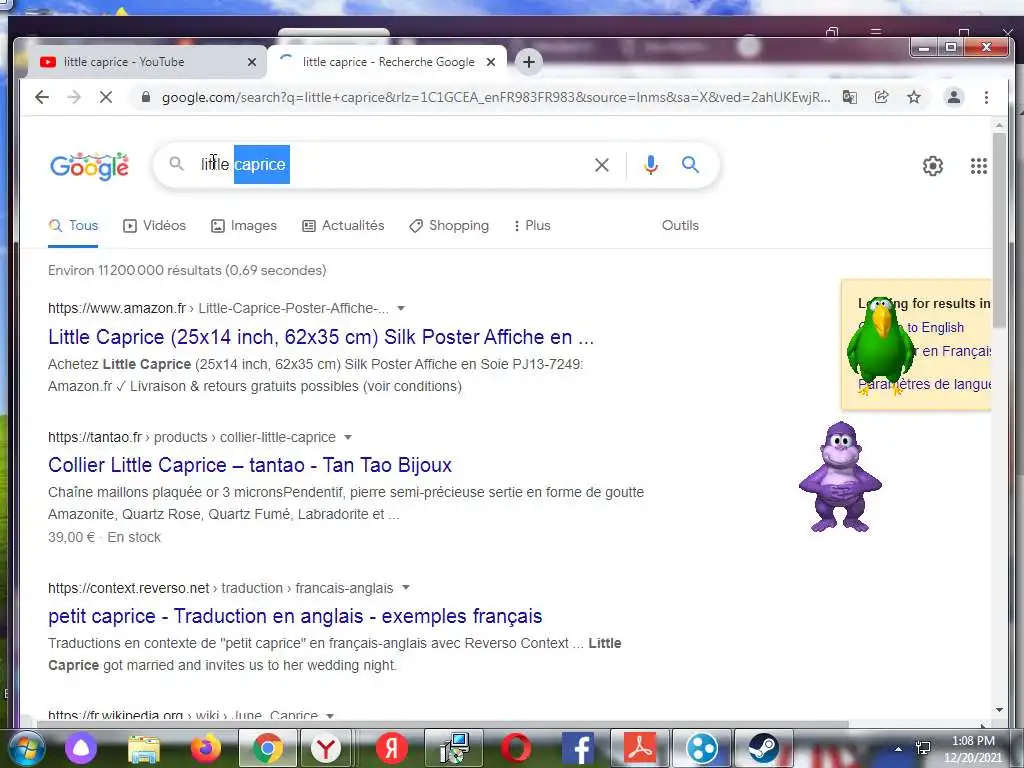Image resolution: width=1024 pixels, height=768 pixels.
Task: Click the share page icon in address bar
Action: pyautogui.click(x=882, y=97)
